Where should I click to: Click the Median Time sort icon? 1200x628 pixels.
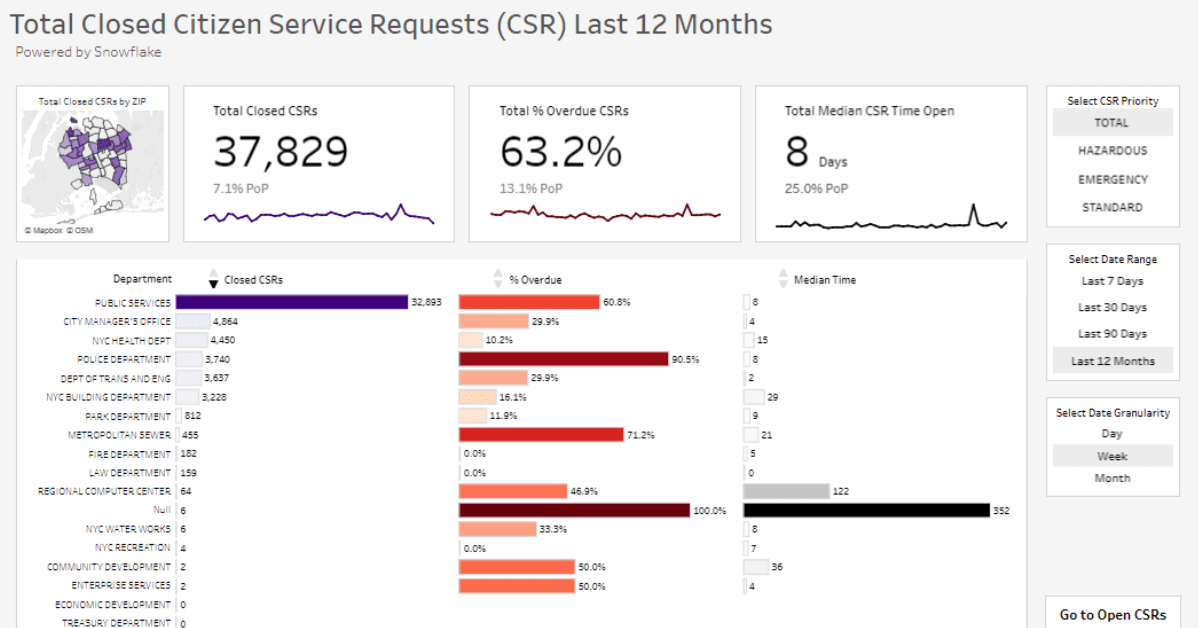[x=783, y=279]
